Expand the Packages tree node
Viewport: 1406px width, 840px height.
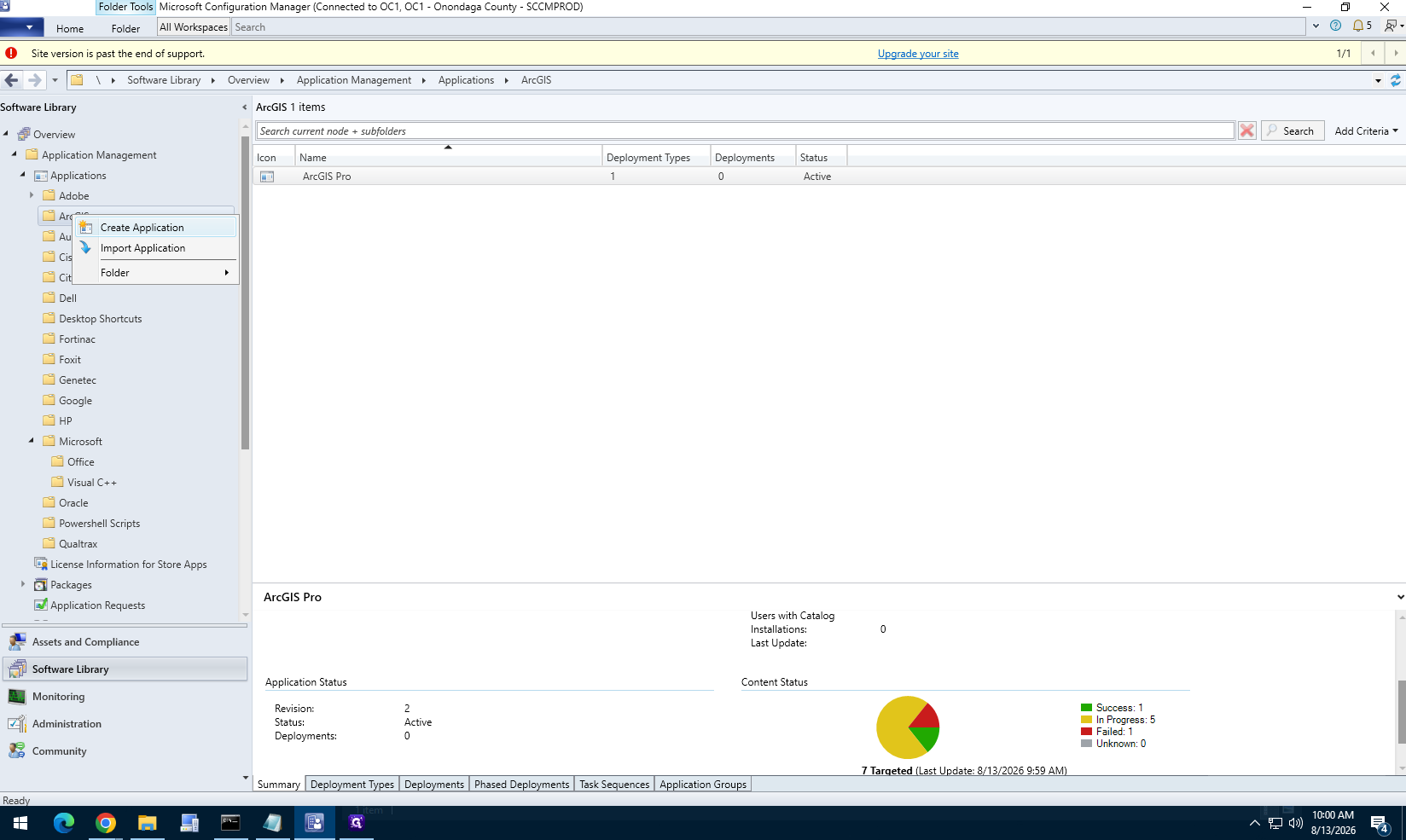pyautogui.click(x=23, y=584)
